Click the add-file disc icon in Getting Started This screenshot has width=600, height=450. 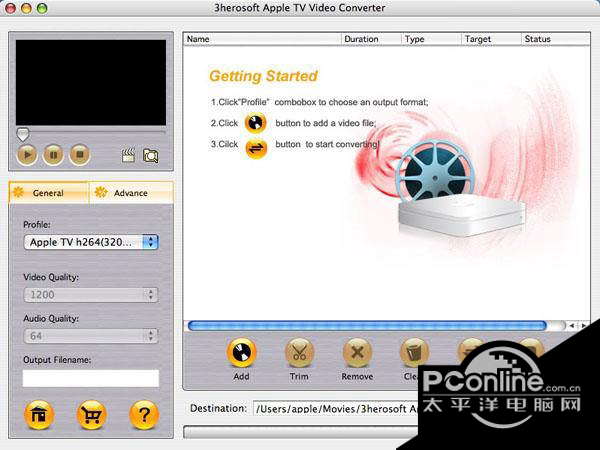point(256,123)
